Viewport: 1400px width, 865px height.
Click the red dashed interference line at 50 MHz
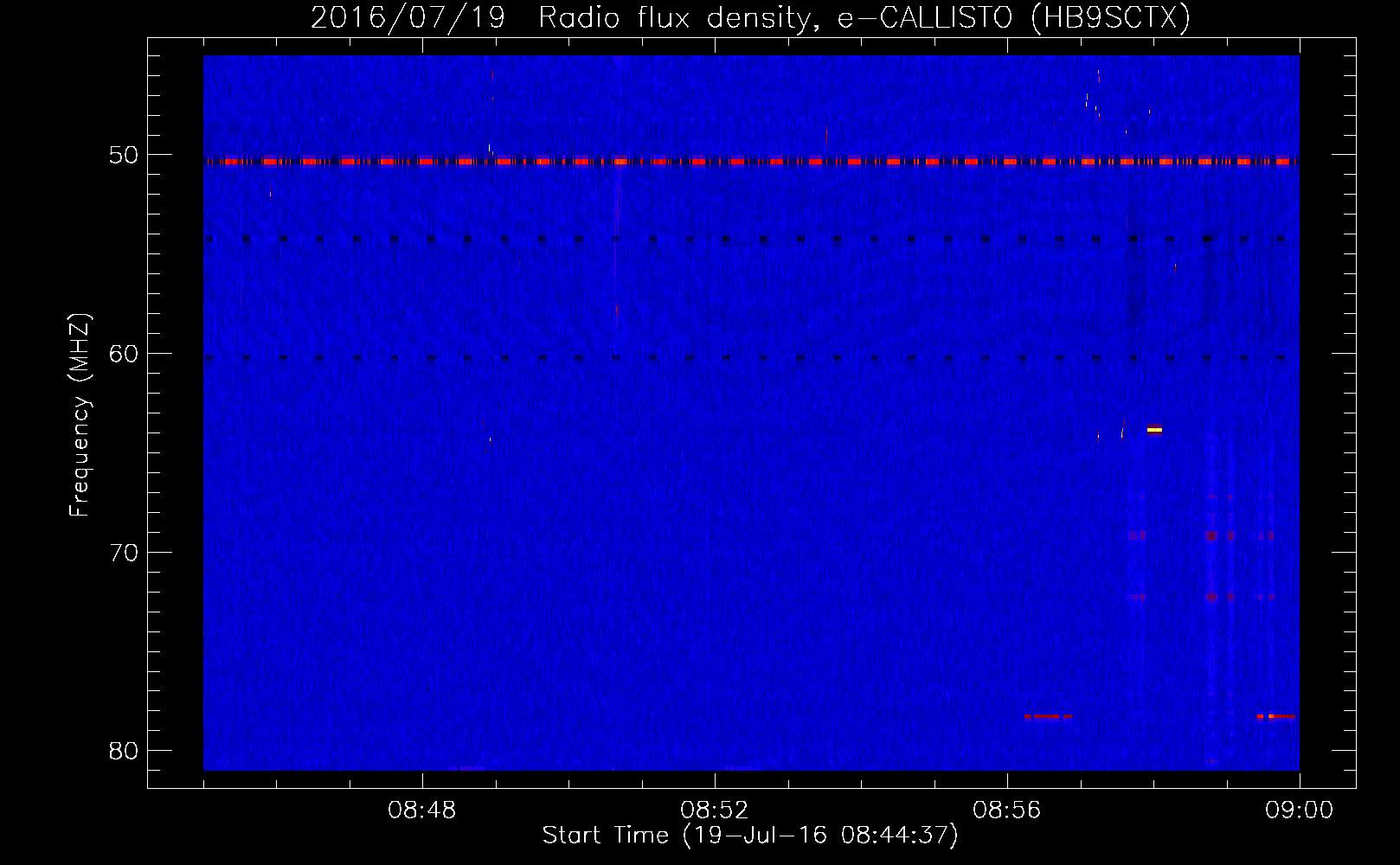[751, 162]
